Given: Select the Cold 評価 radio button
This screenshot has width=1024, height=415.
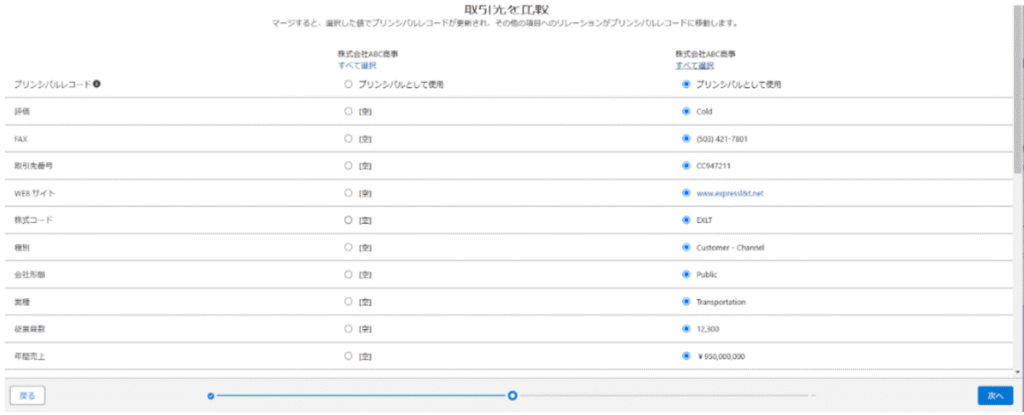Looking at the screenshot, I should pos(686,112).
